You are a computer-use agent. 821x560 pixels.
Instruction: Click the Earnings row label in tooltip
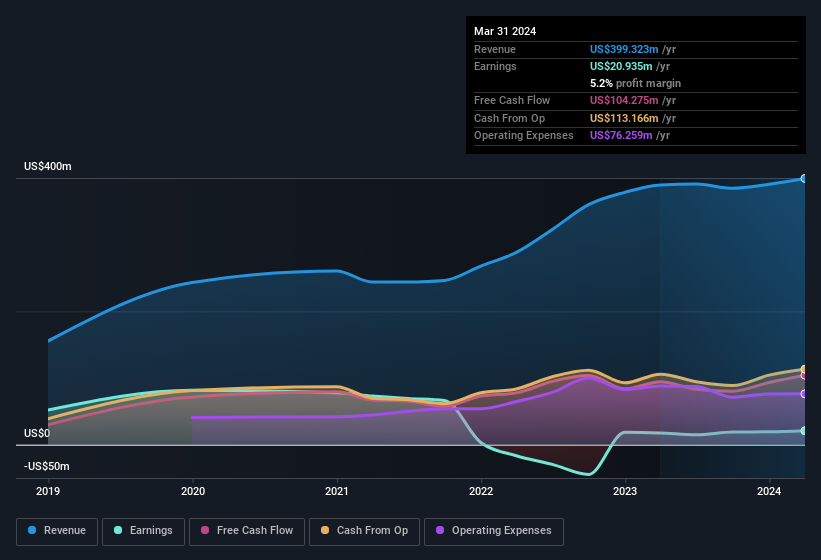pos(495,66)
